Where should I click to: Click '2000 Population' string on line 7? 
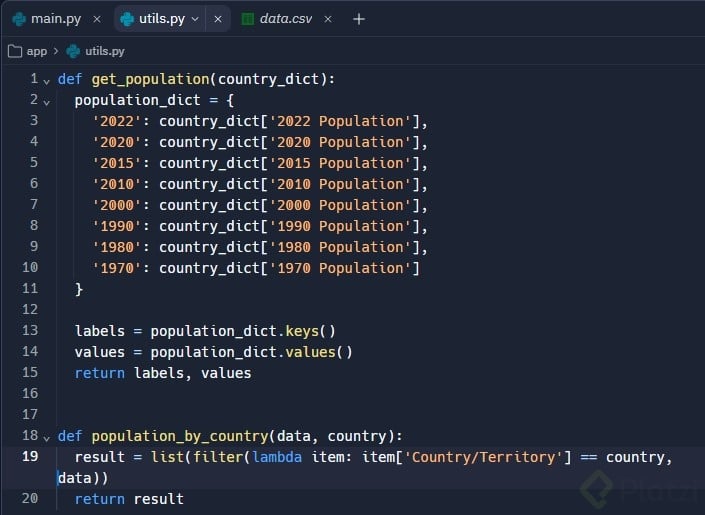[340, 205]
